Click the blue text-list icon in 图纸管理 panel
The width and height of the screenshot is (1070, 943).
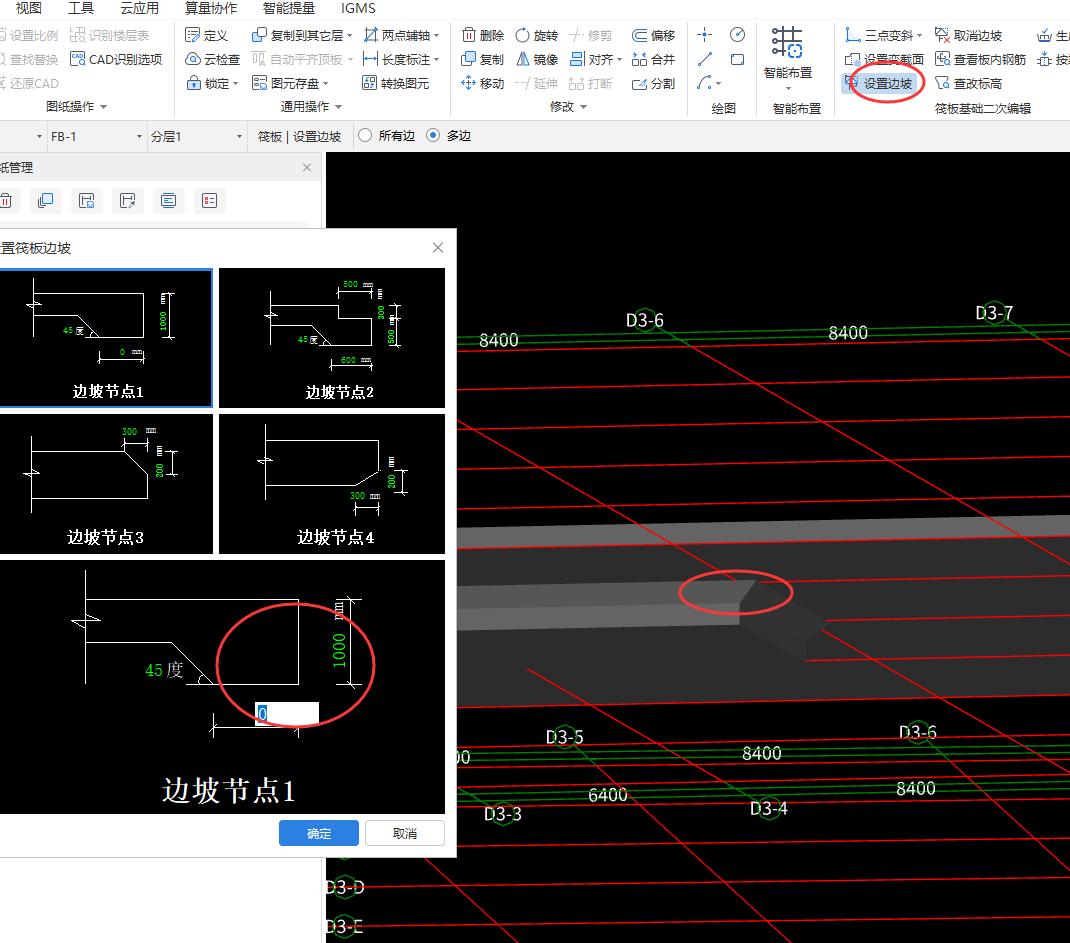(169, 201)
